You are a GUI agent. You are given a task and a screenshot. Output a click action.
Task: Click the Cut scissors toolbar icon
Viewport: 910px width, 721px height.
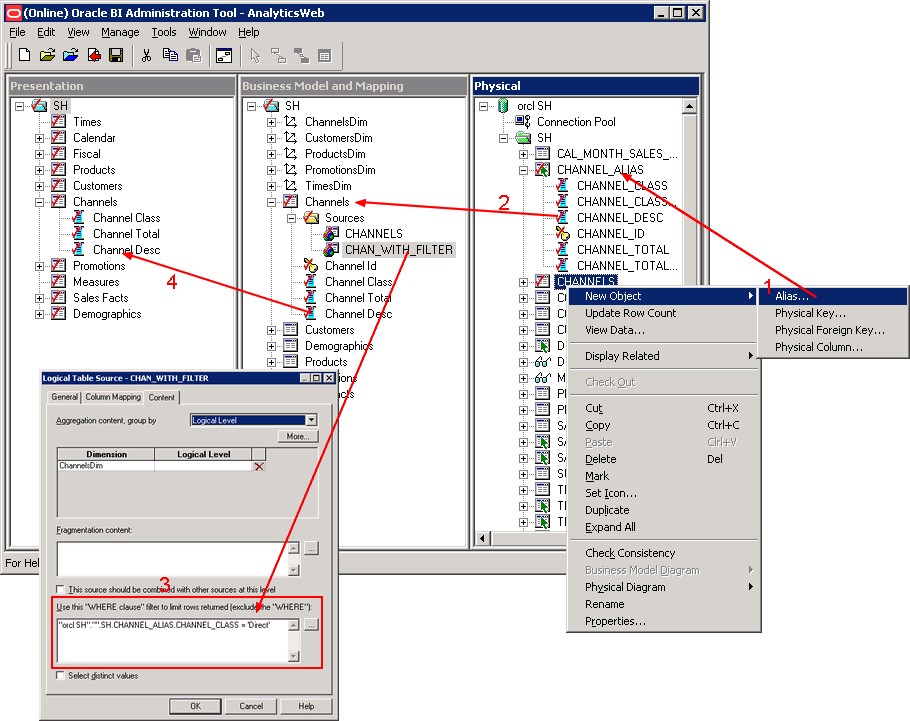click(146, 56)
